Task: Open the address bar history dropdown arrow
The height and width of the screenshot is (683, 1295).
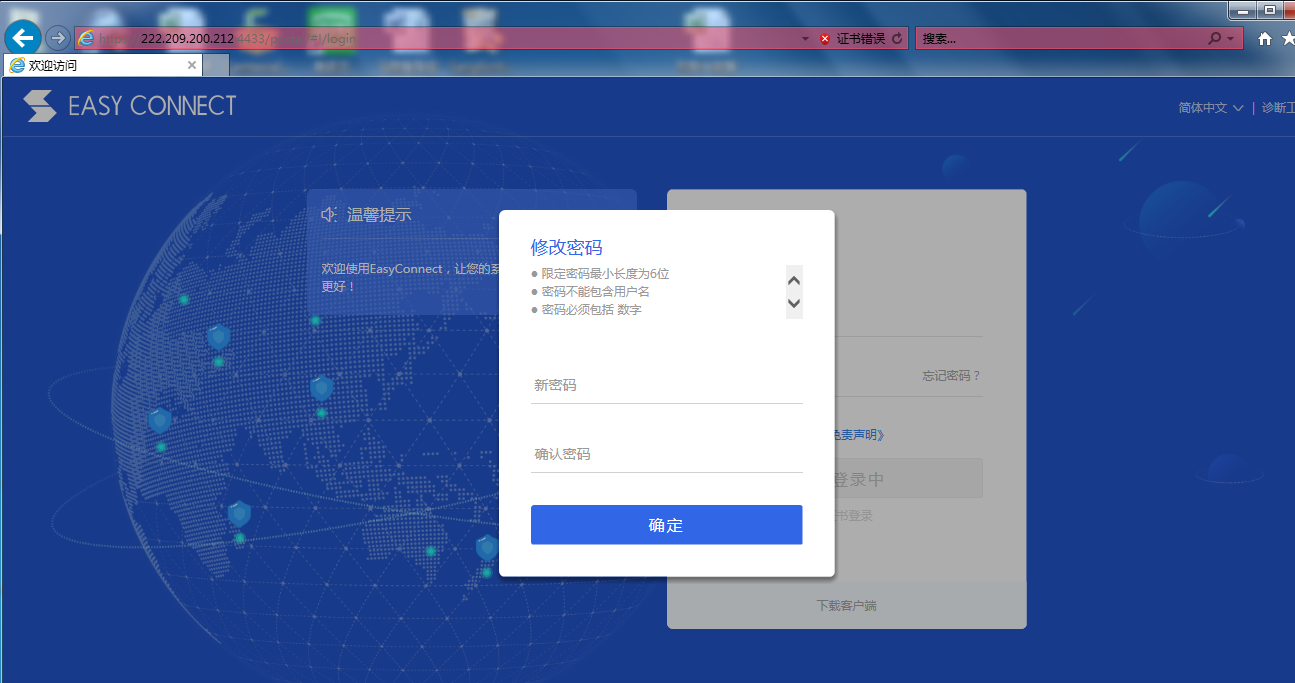Action: (806, 39)
